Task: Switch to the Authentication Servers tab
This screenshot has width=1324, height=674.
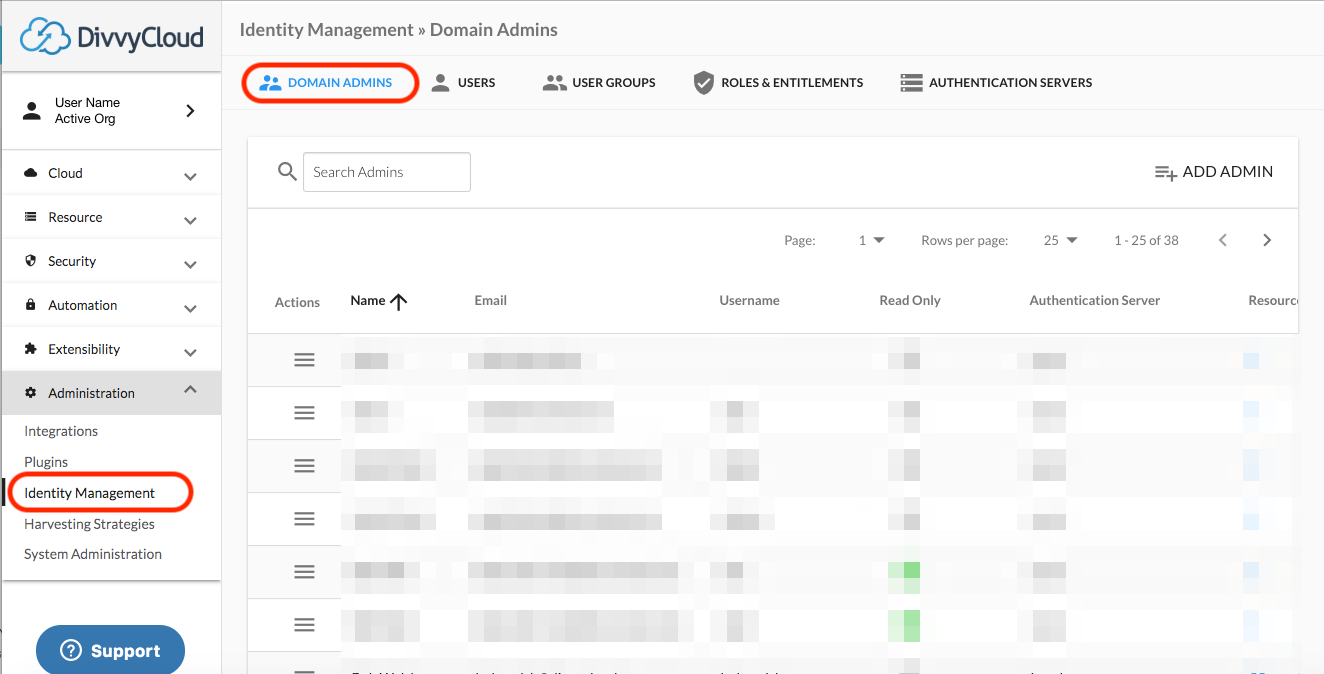Action: click(996, 82)
